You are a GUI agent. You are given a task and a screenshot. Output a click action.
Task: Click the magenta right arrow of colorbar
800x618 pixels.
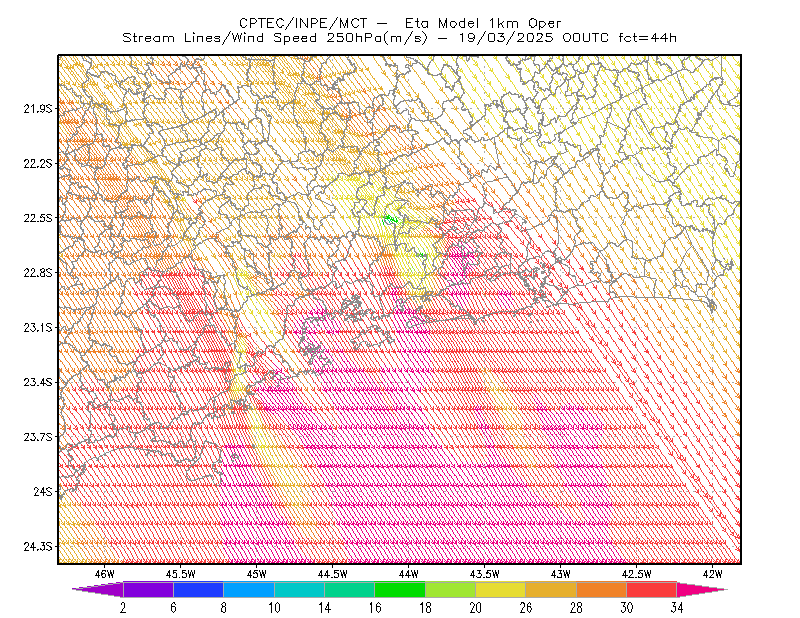coord(702,589)
